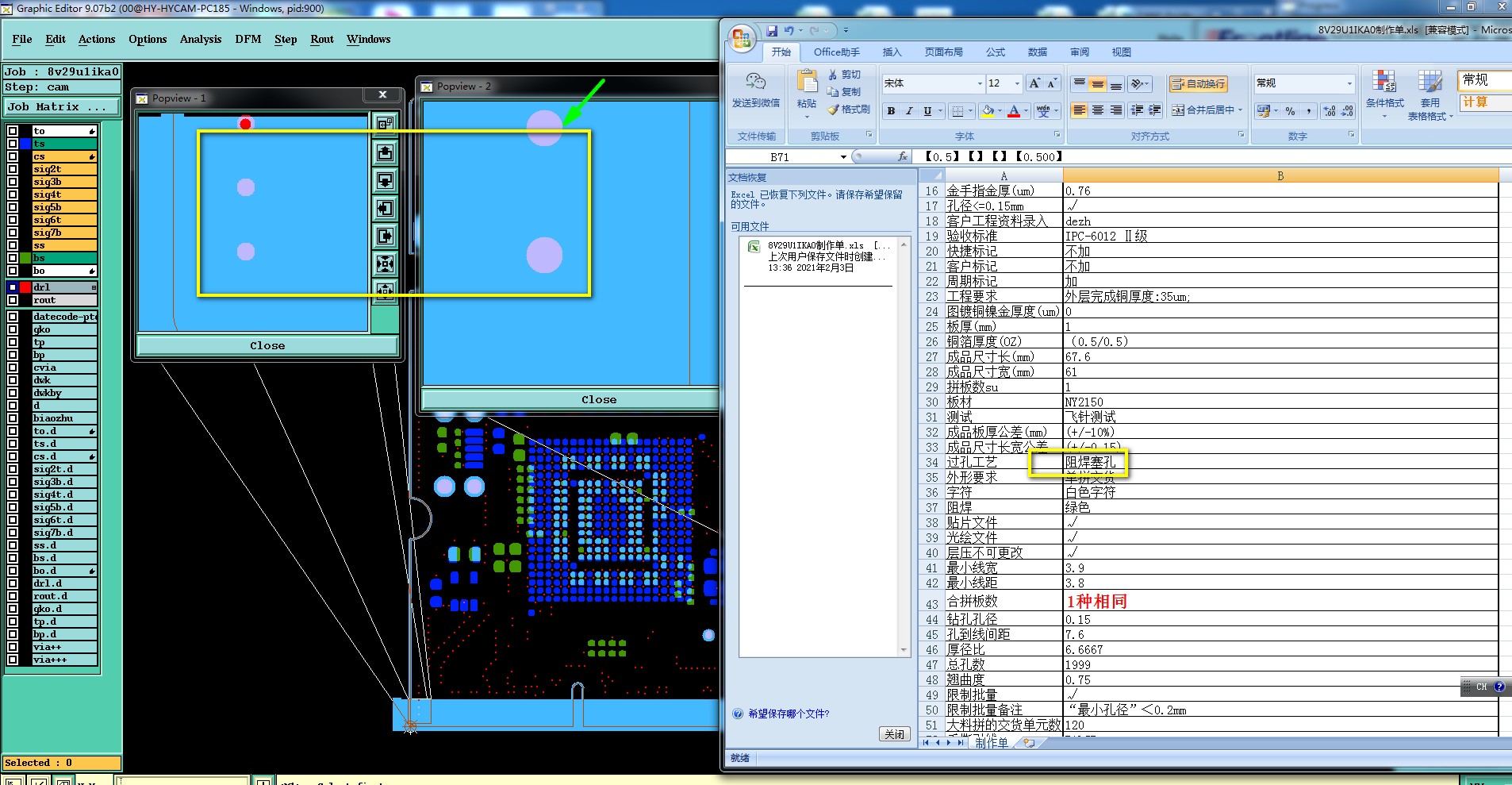Open the number format dropdown (常规)
Image resolution: width=1512 pixels, height=785 pixels.
tap(1349, 83)
